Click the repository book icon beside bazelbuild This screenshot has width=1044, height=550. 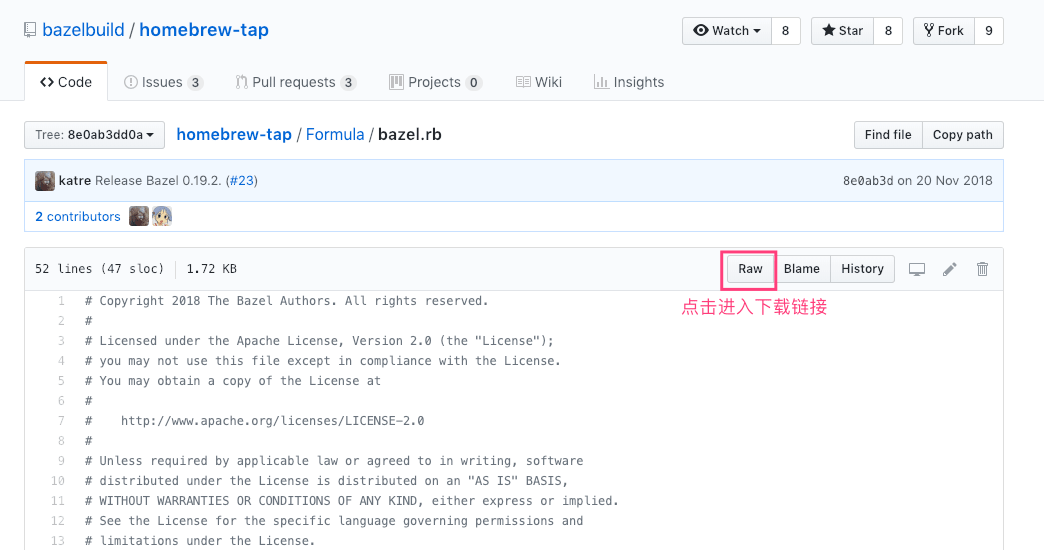click(x=30, y=31)
